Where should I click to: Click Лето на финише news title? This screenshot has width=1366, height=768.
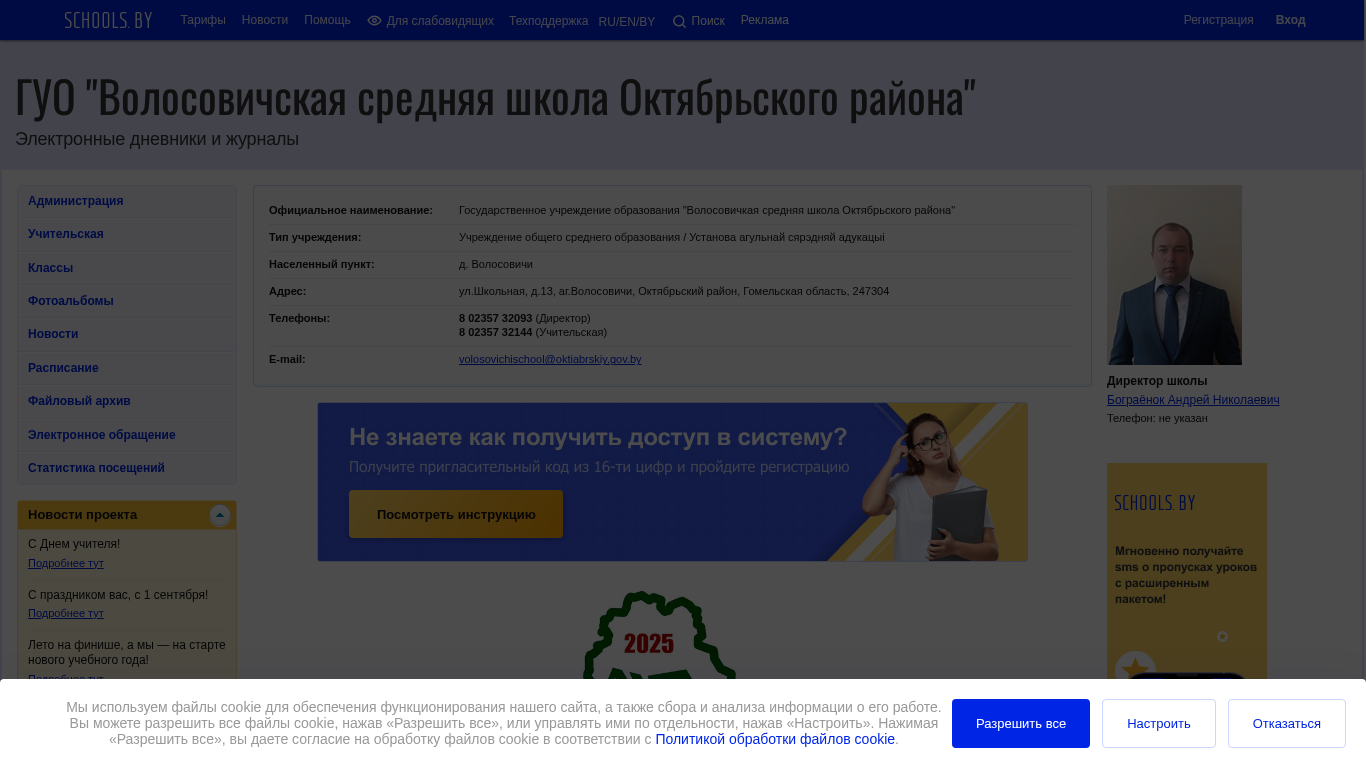point(127,652)
